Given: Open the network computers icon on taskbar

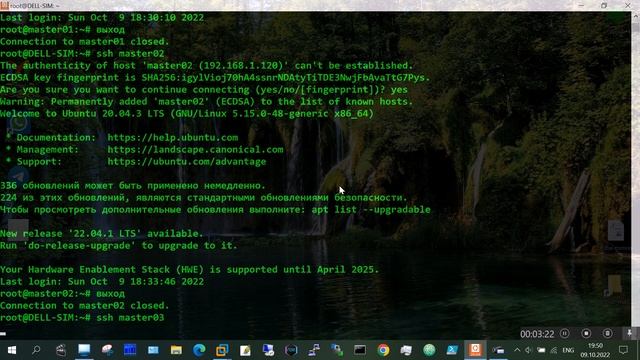Looking at the screenshot, I should click(314, 350).
